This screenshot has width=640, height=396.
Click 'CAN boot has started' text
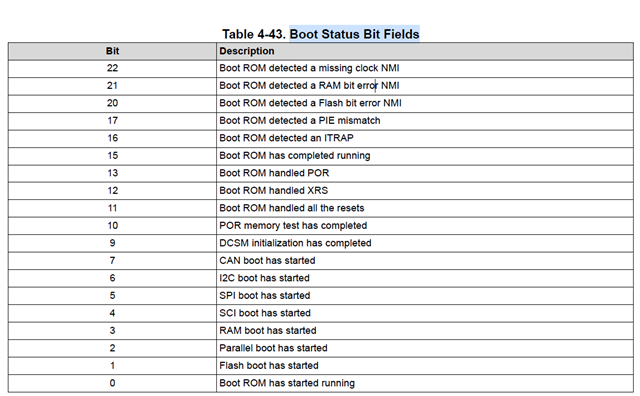(267, 260)
